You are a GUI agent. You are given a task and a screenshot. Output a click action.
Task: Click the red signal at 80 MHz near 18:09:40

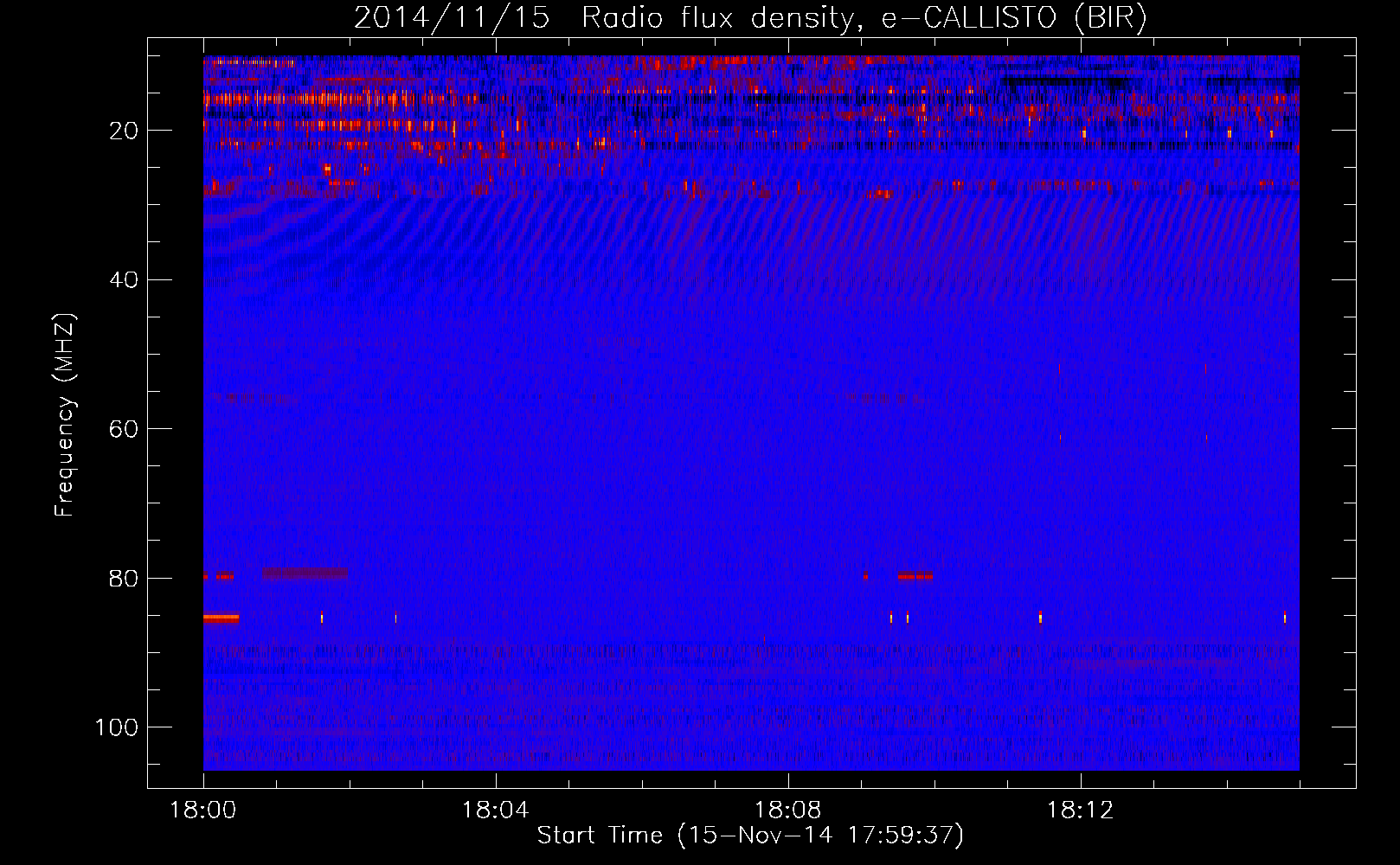tap(915, 575)
